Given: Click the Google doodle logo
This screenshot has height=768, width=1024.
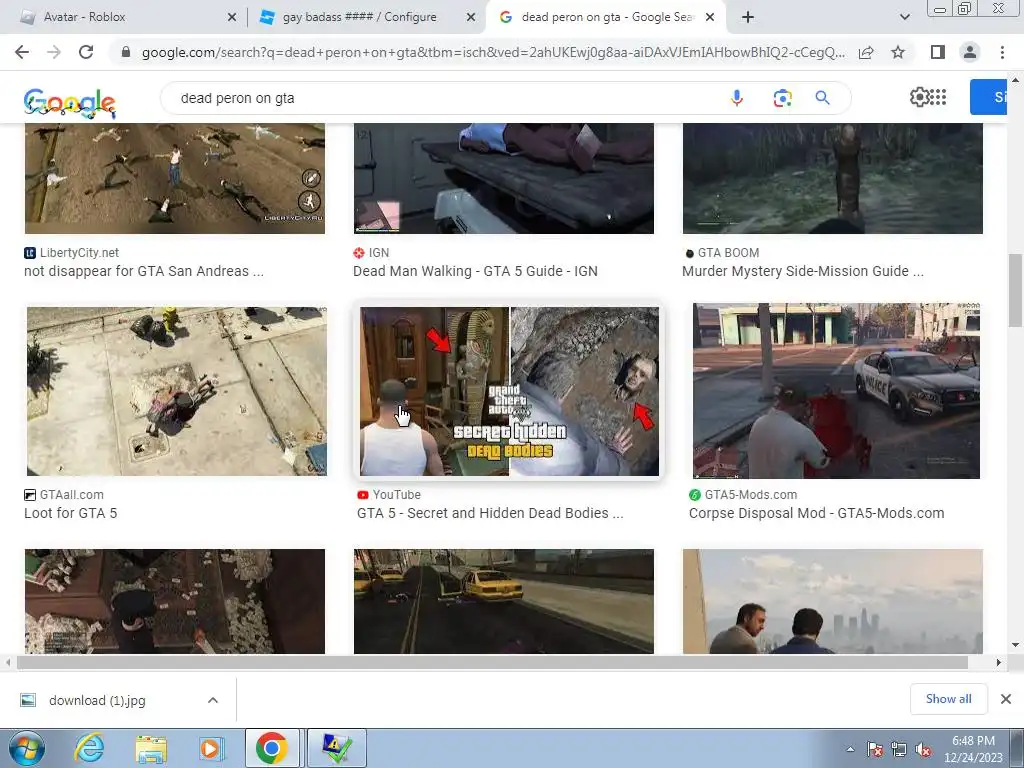Looking at the screenshot, I should click(x=69, y=103).
